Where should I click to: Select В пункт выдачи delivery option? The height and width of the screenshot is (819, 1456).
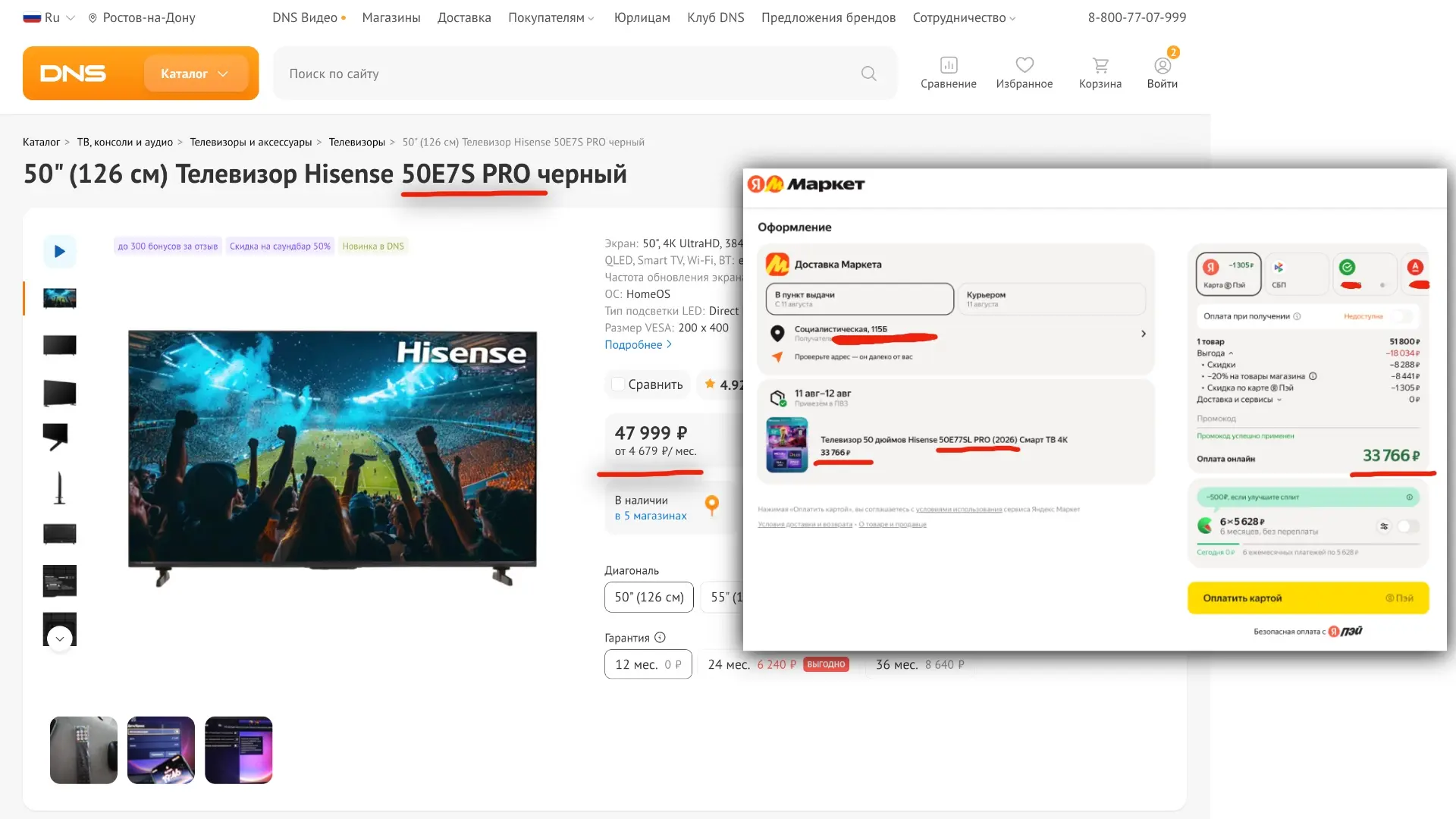(860, 299)
